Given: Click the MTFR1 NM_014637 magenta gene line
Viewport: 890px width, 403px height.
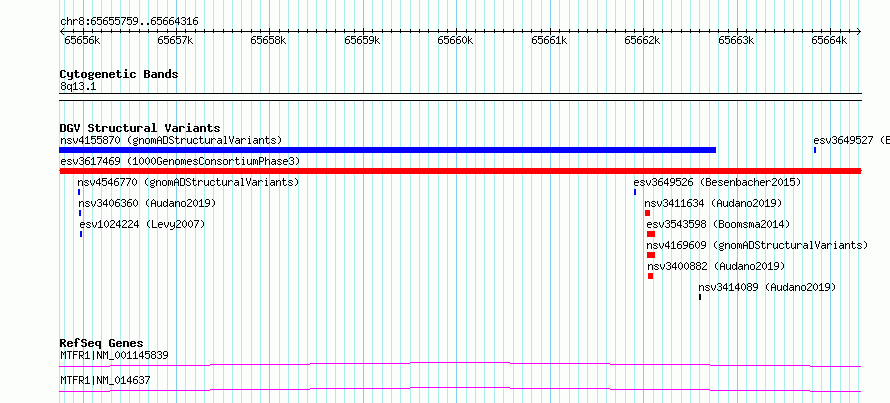Looking at the screenshot, I should point(460,389).
